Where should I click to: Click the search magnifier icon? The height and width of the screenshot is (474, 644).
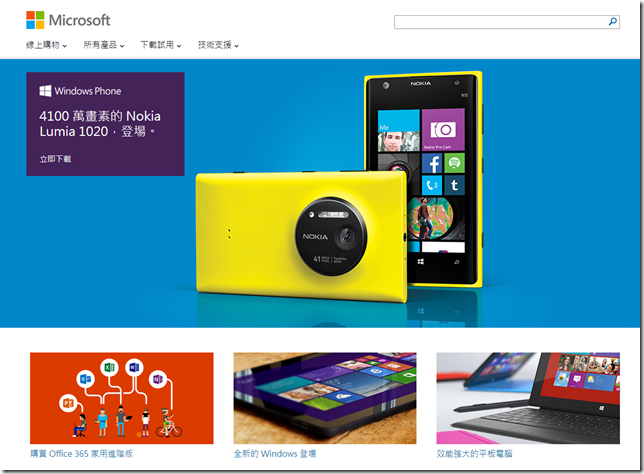[612, 22]
